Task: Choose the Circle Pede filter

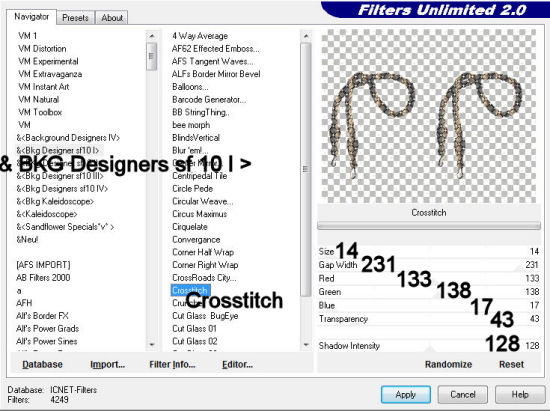Action: 193,189
